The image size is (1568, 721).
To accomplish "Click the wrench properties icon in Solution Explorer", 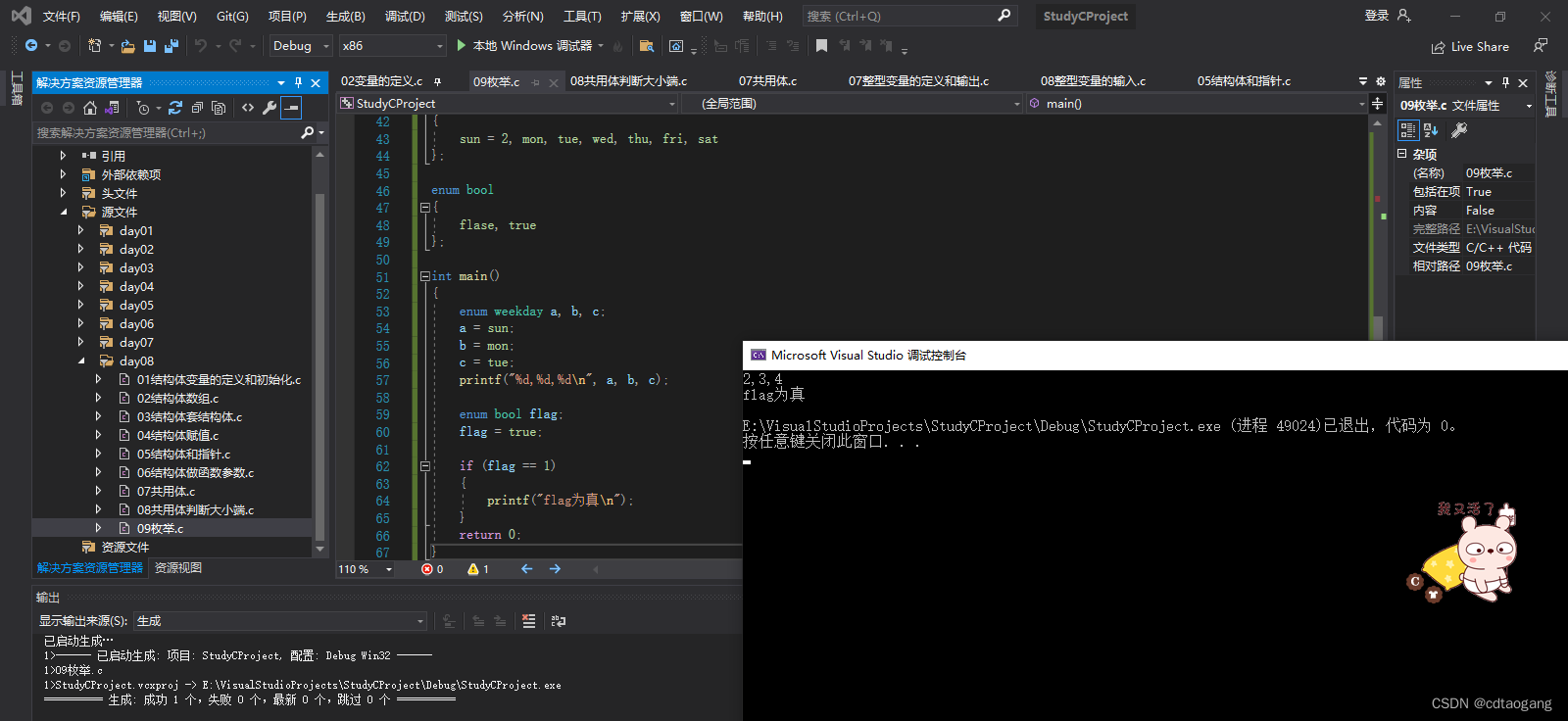I will [269, 108].
